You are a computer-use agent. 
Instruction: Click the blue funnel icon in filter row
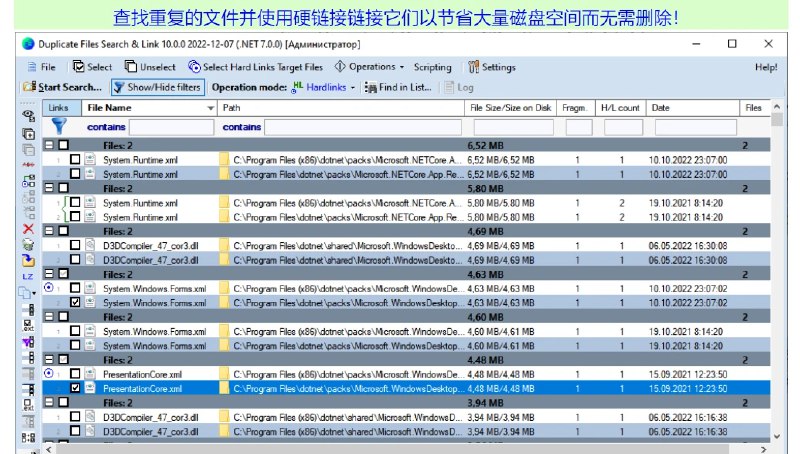tap(59, 126)
